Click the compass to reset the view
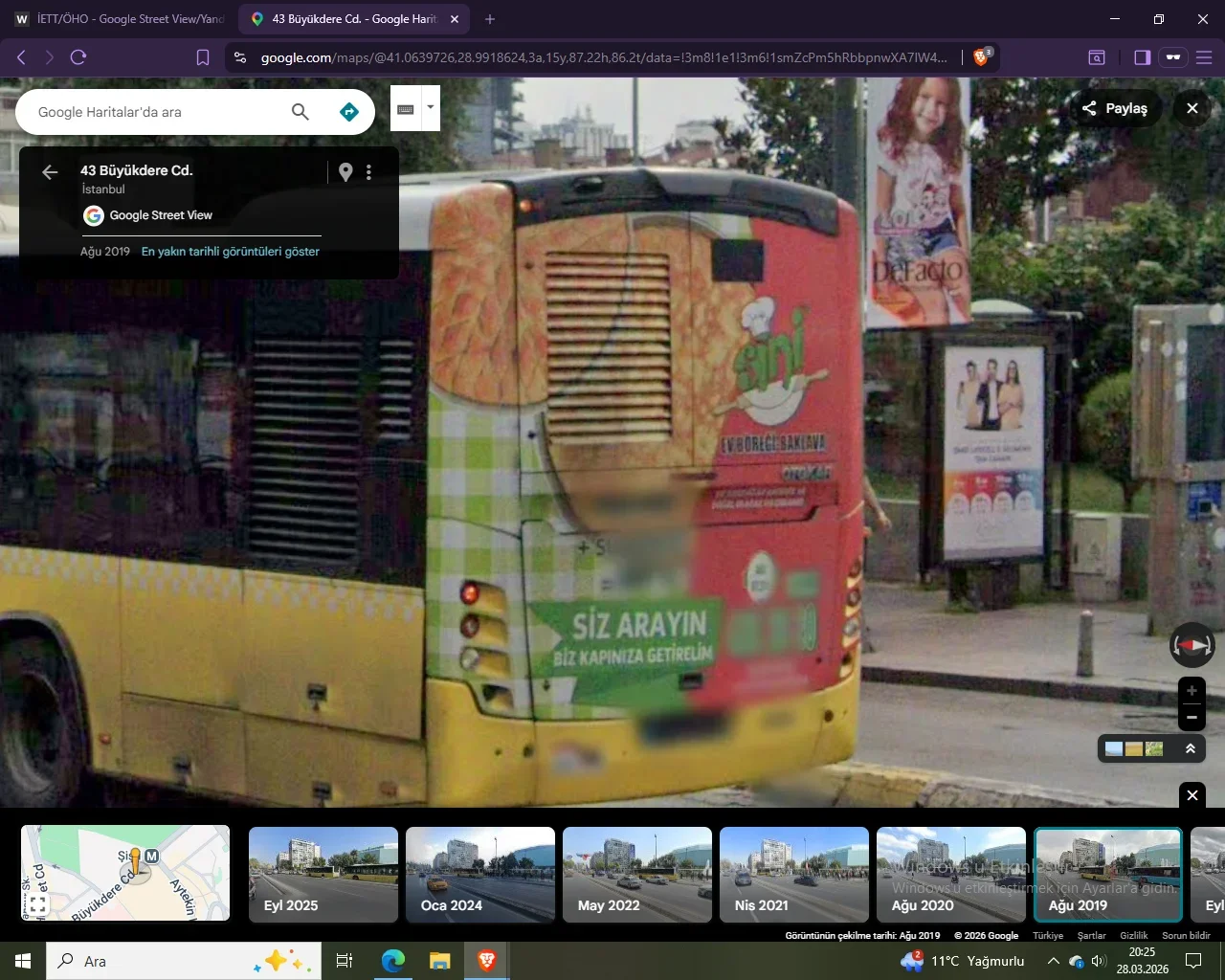 pyautogui.click(x=1192, y=645)
